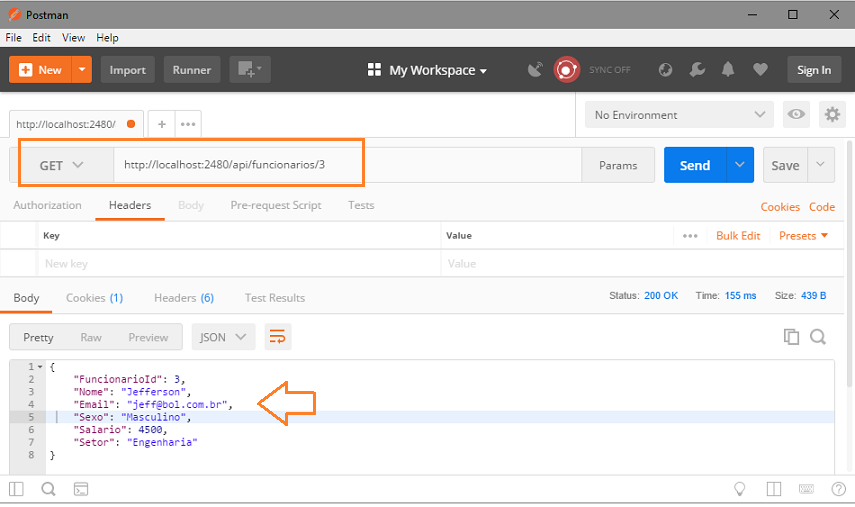The height and width of the screenshot is (507, 855).
Task: Open the help question mark icon
Action: pyautogui.click(x=839, y=489)
